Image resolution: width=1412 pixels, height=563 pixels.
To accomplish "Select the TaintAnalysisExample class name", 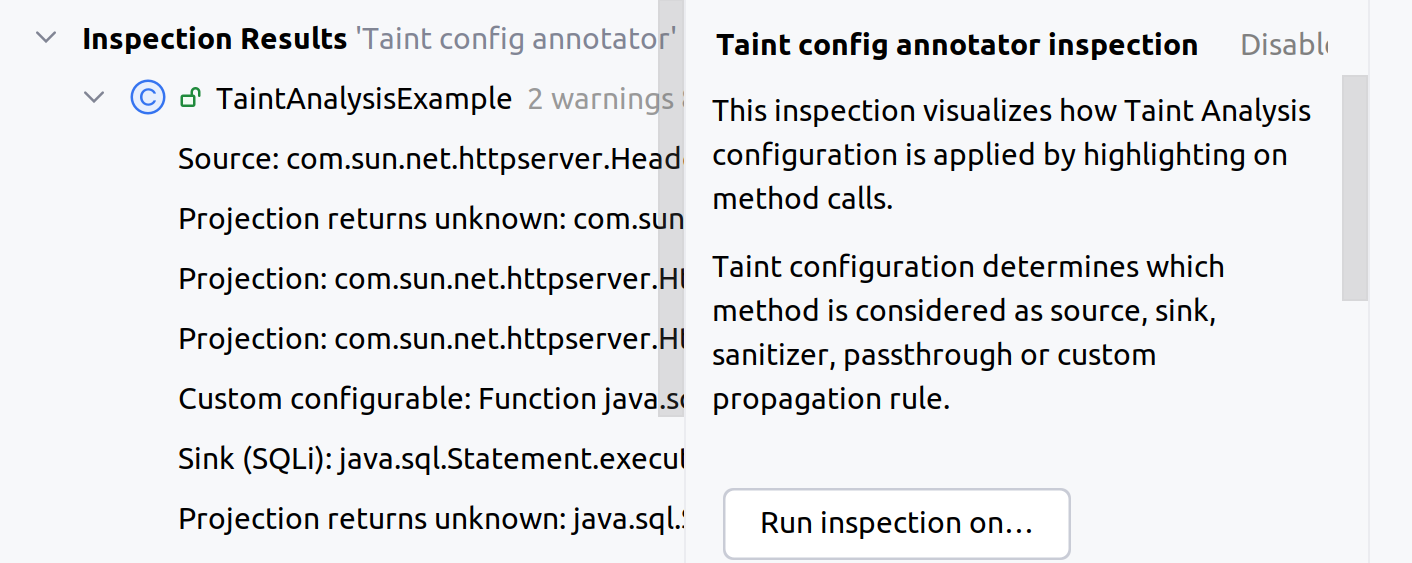I will [364, 99].
